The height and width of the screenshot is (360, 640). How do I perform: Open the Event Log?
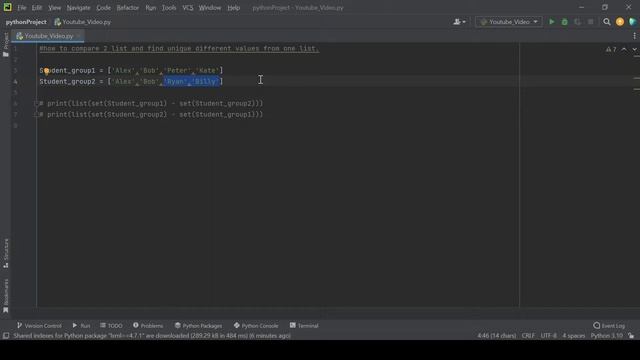coord(609,326)
